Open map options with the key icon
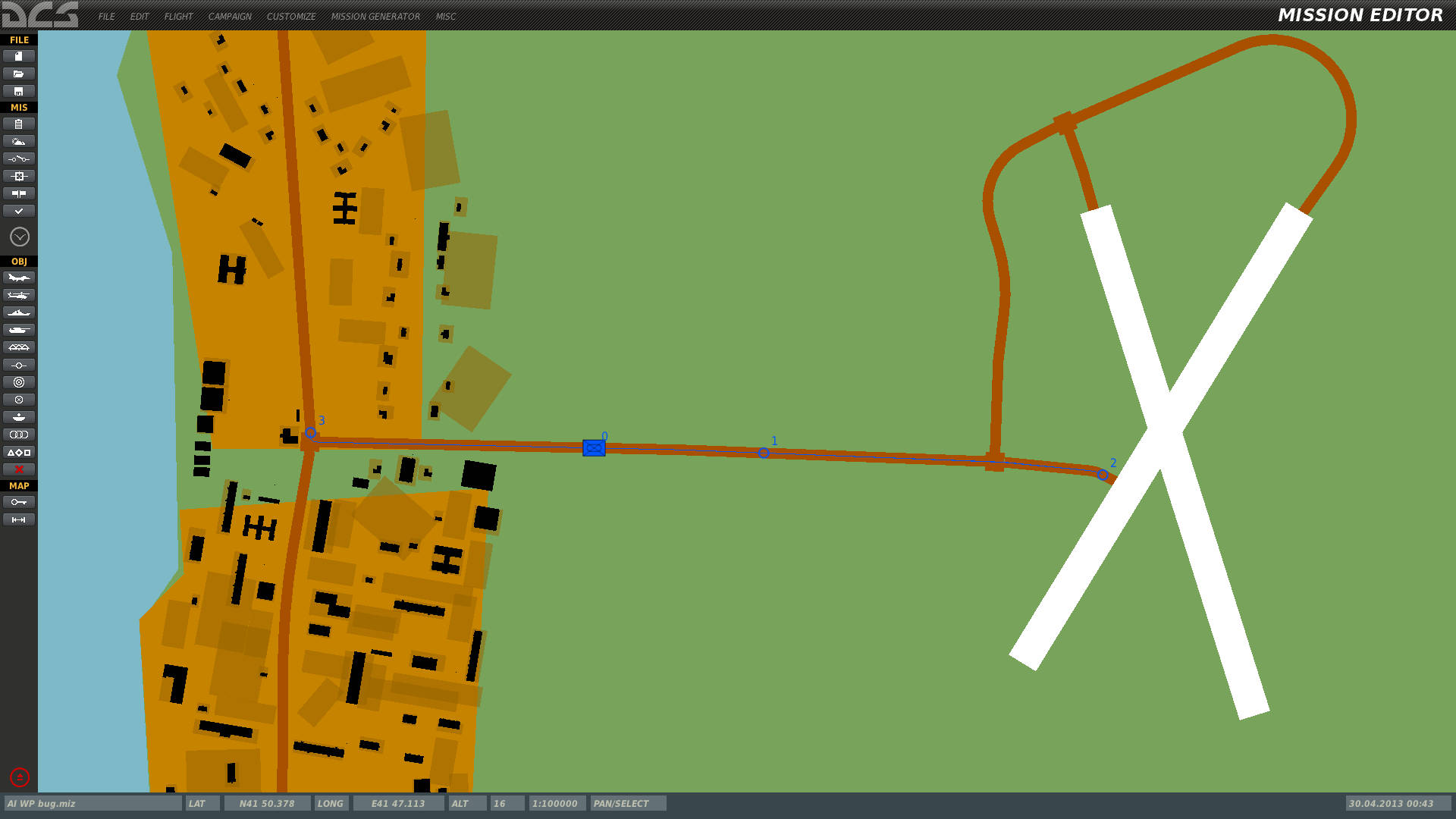Image resolution: width=1456 pixels, height=819 pixels. [x=19, y=502]
